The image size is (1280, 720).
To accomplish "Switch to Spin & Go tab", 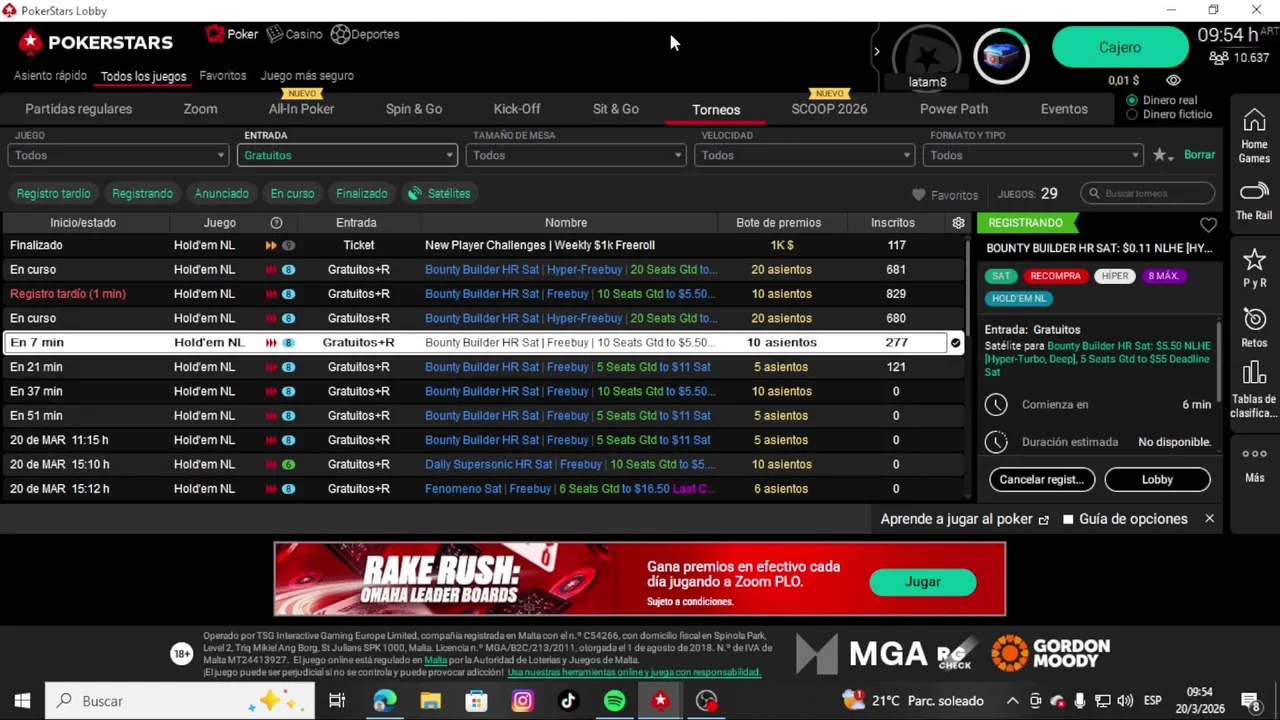I will (x=414, y=109).
